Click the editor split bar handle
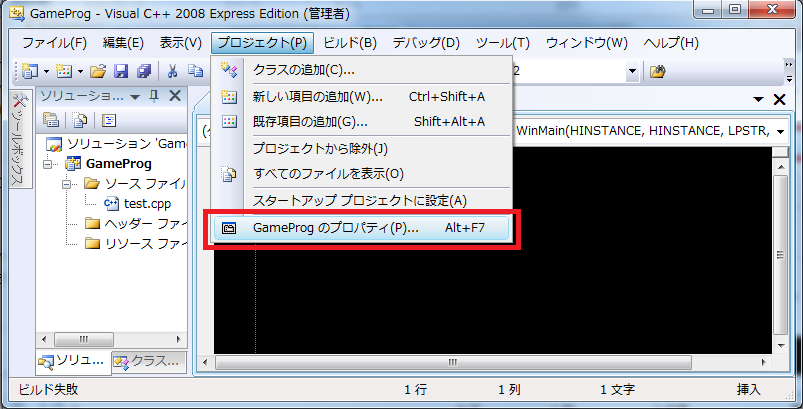Screen dimensions: 803x409 pos(780,152)
